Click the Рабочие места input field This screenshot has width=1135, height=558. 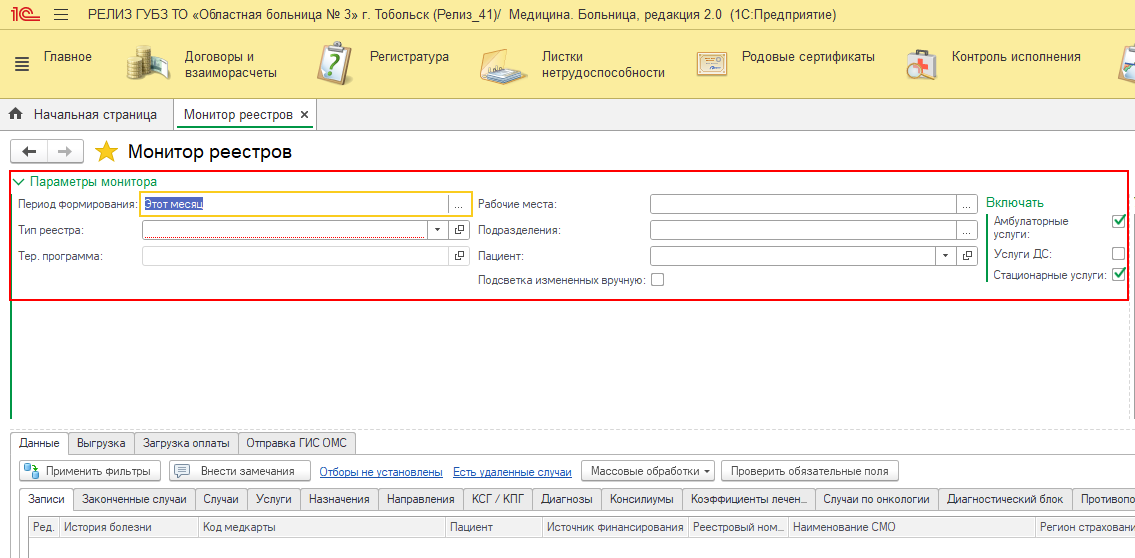point(802,204)
